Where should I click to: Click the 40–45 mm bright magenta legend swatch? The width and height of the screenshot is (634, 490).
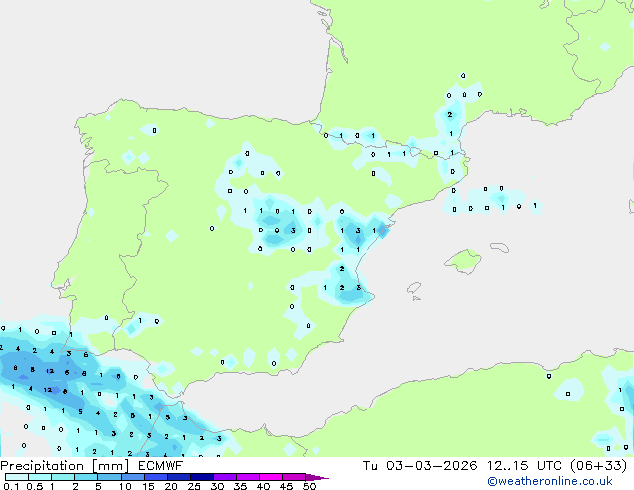click(x=271, y=477)
